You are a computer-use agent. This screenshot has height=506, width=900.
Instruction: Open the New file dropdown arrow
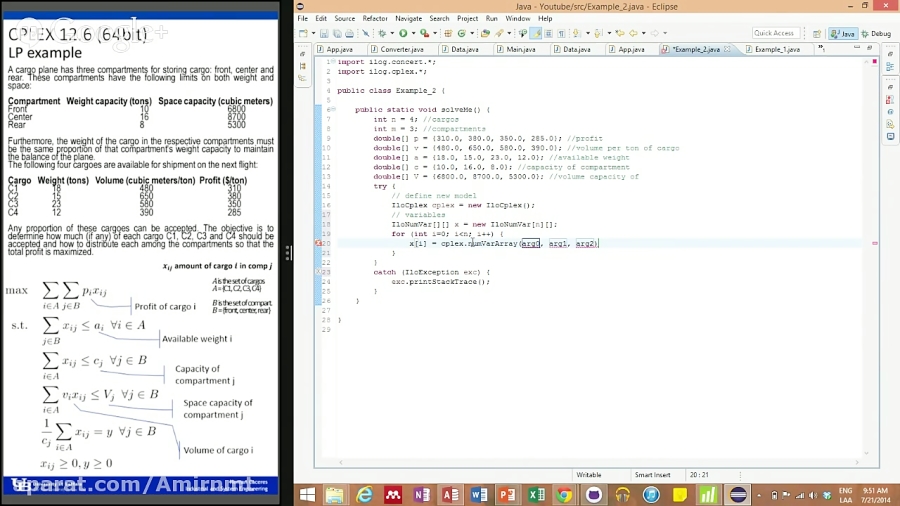(x=313, y=34)
